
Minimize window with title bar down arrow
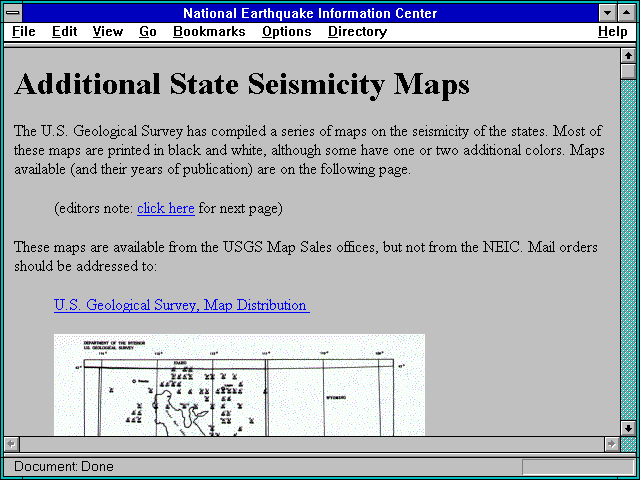[607, 13]
